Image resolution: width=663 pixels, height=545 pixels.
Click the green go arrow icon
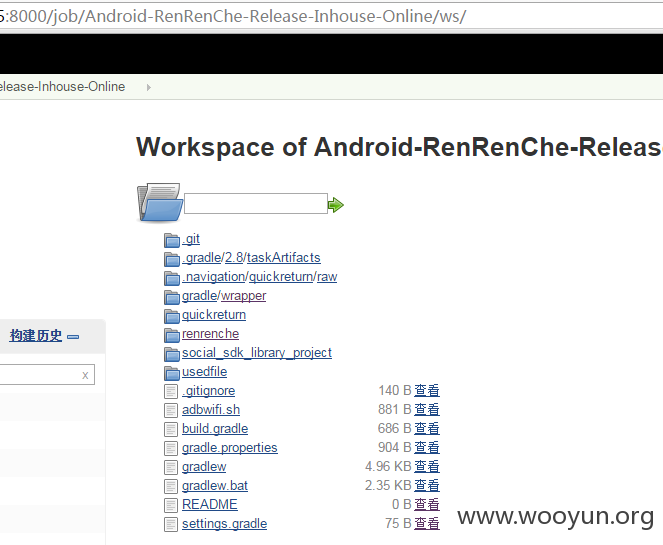point(336,205)
